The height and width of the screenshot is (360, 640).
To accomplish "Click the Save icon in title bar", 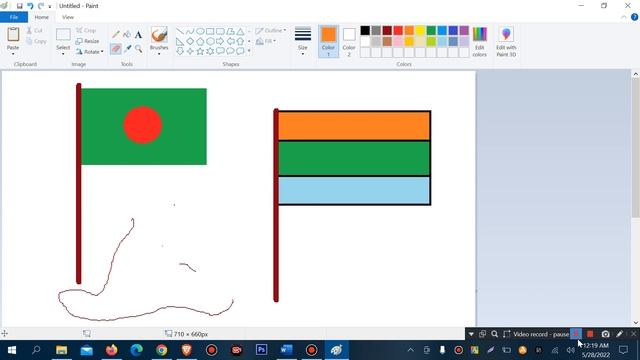I will click(19, 6).
